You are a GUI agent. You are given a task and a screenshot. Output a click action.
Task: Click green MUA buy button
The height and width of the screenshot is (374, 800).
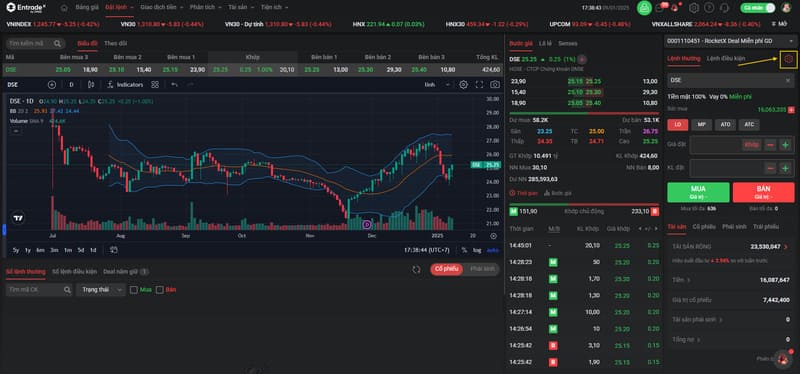pyautogui.click(x=698, y=192)
